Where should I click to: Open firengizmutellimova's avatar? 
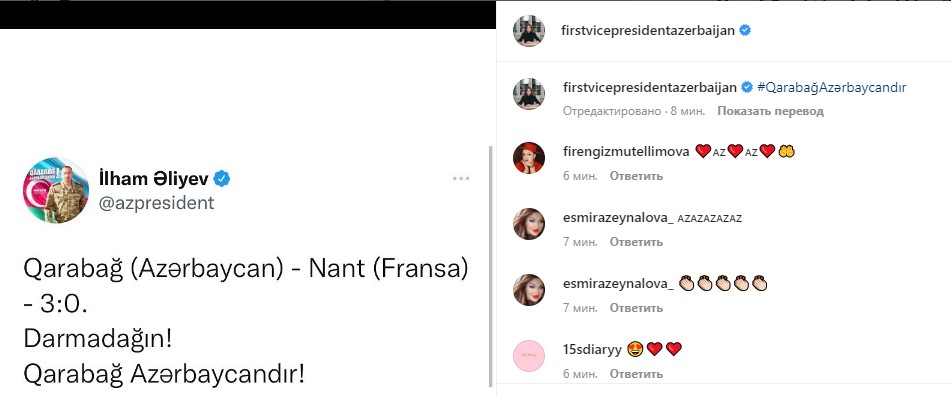(x=529, y=158)
